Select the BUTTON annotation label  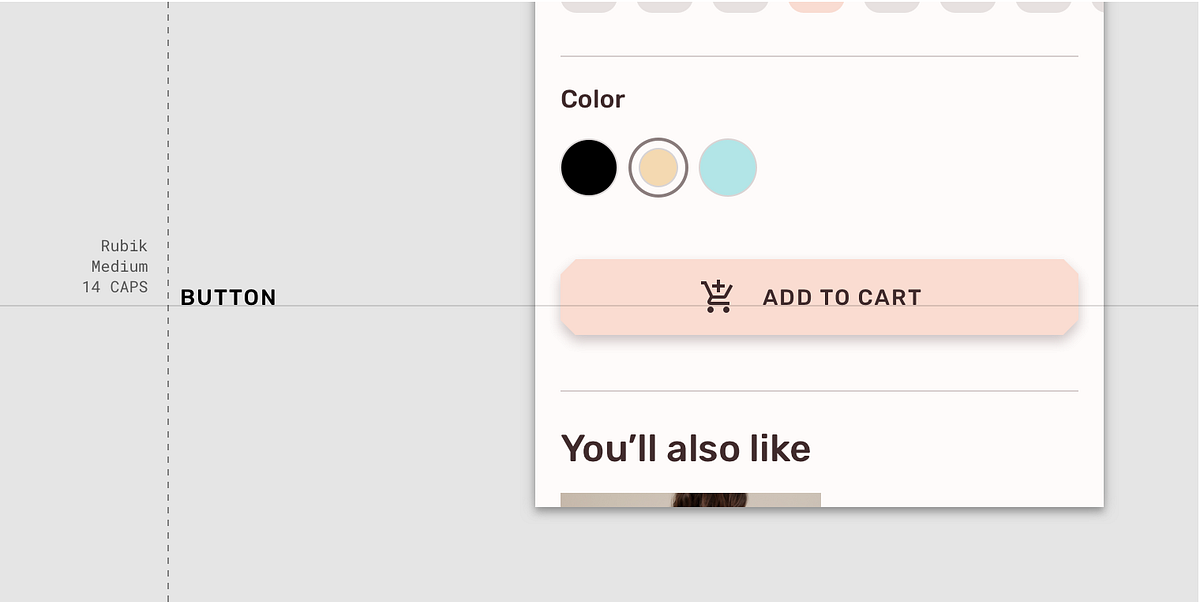pos(228,297)
